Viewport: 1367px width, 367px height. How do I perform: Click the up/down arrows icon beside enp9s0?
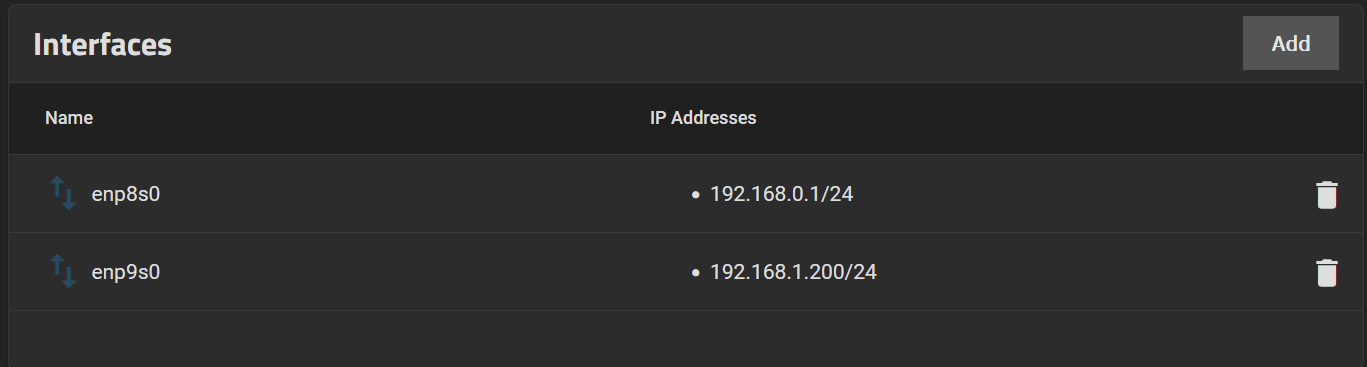click(x=63, y=271)
